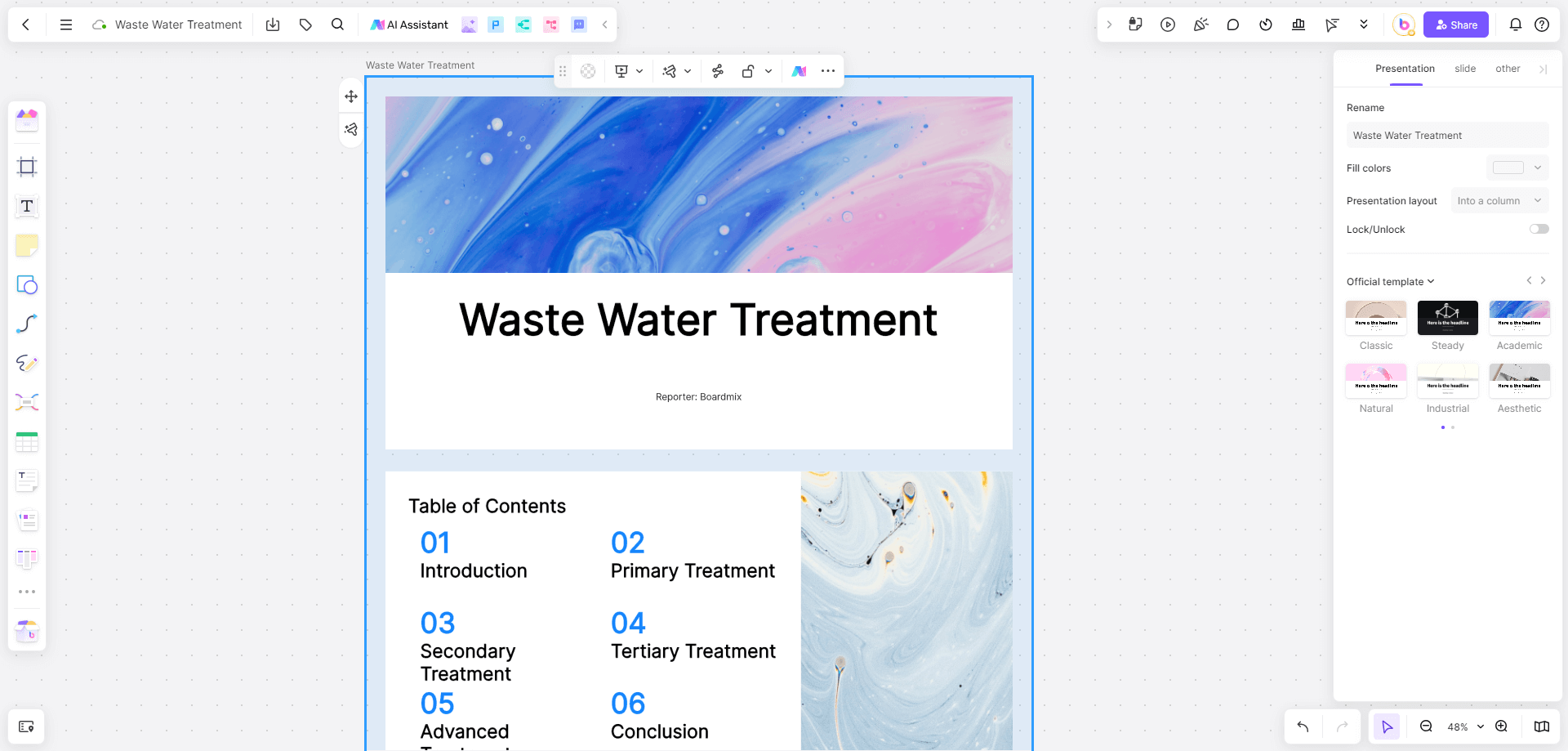1568x751 pixels.
Task: Click the AI icon in floating toolbar
Action: click(799, 71)
